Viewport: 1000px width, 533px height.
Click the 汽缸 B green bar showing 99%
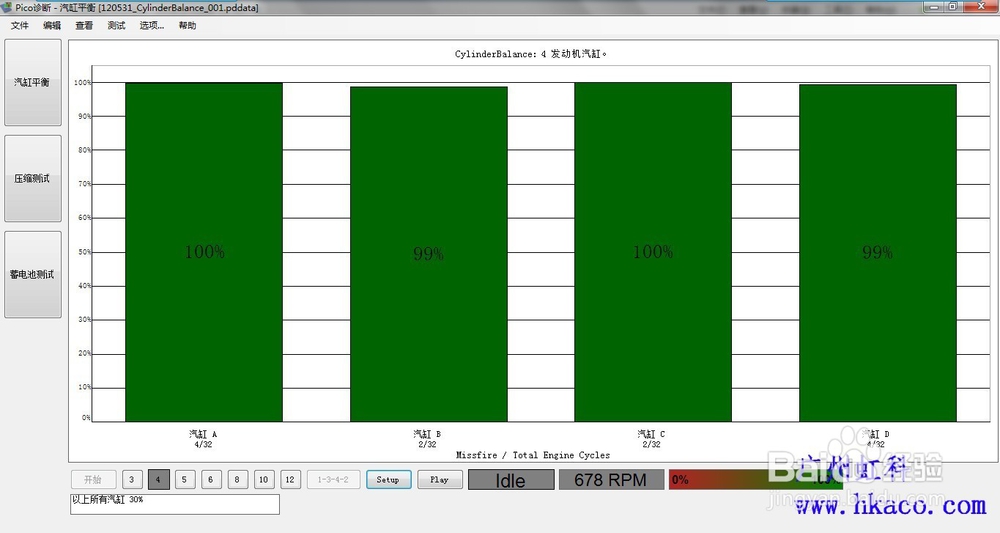pos(429,254)
